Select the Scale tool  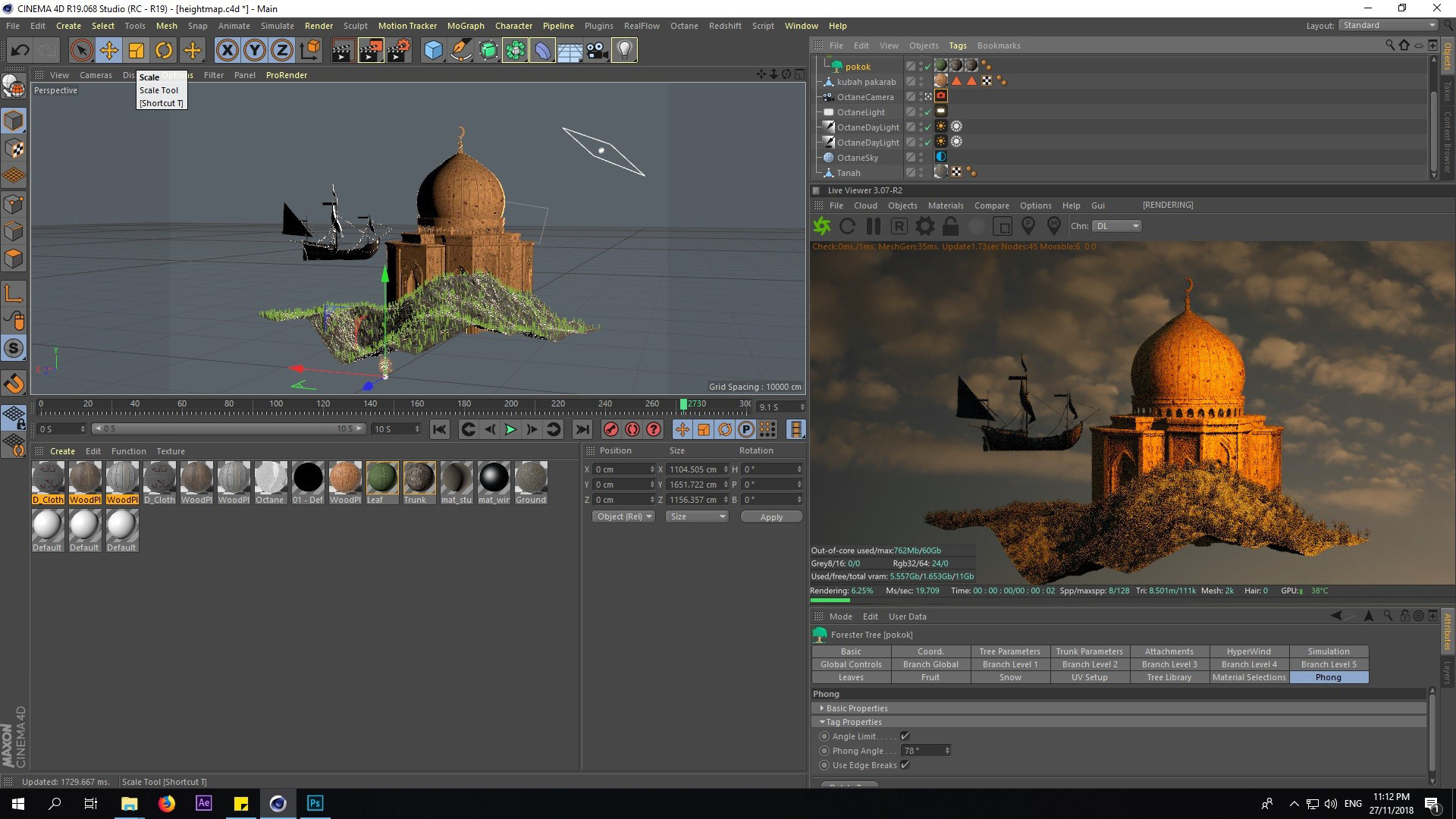[136, 51]
